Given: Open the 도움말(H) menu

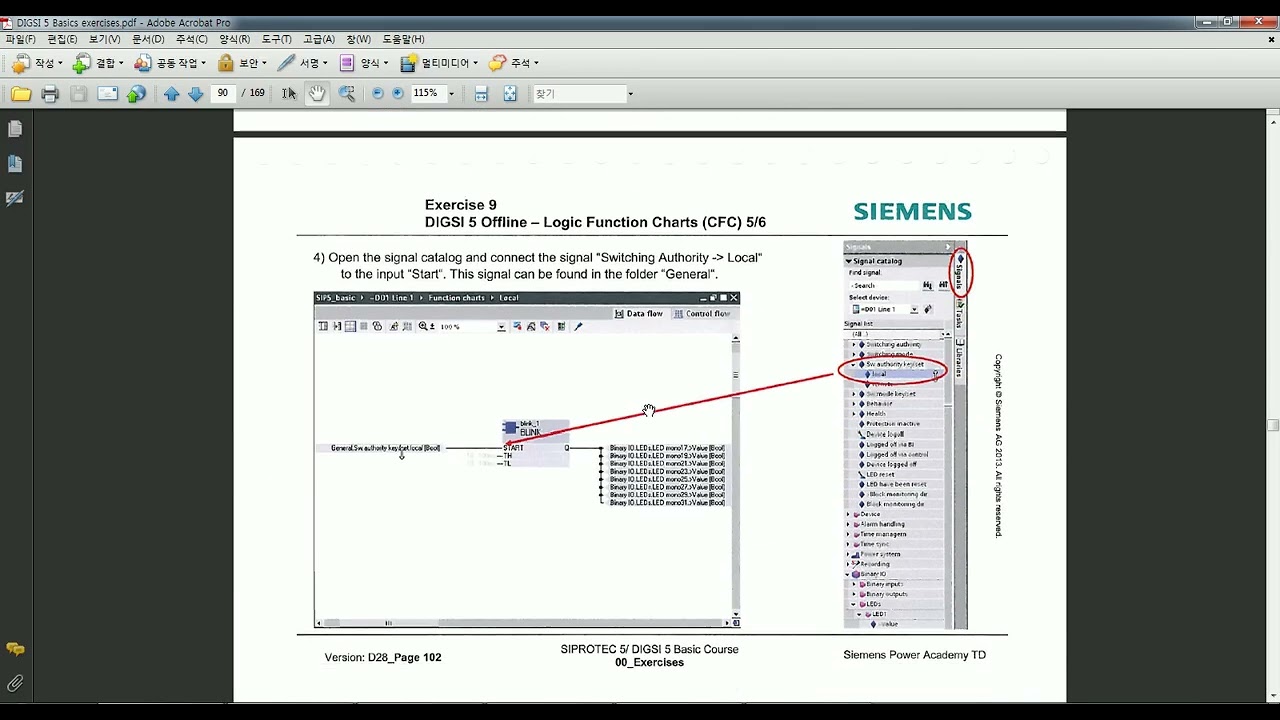Looking at the screenshot, I should [403, 39].
